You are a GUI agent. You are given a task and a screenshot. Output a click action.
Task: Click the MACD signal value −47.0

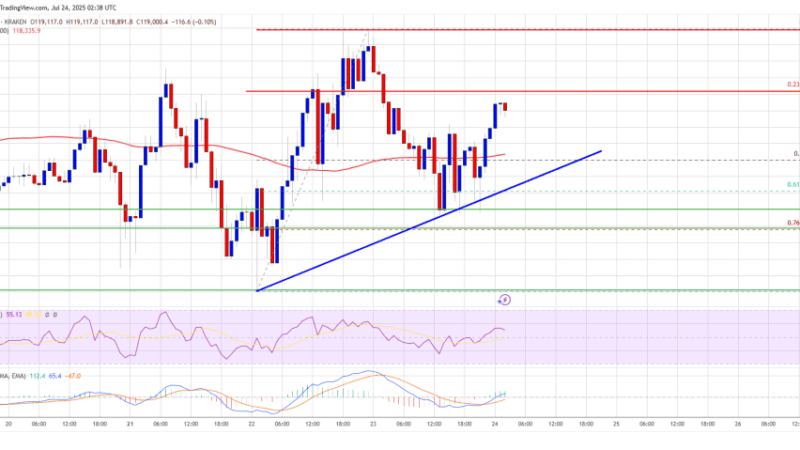[x=73, y=376]
